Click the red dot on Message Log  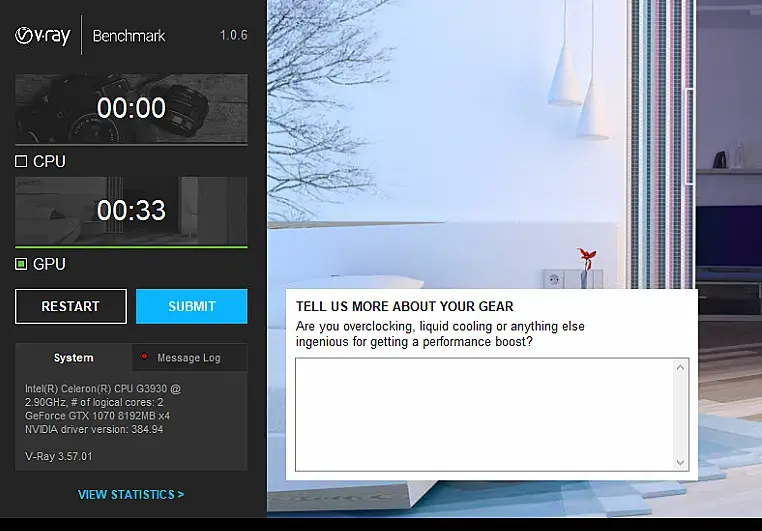[x=144, y=357]
